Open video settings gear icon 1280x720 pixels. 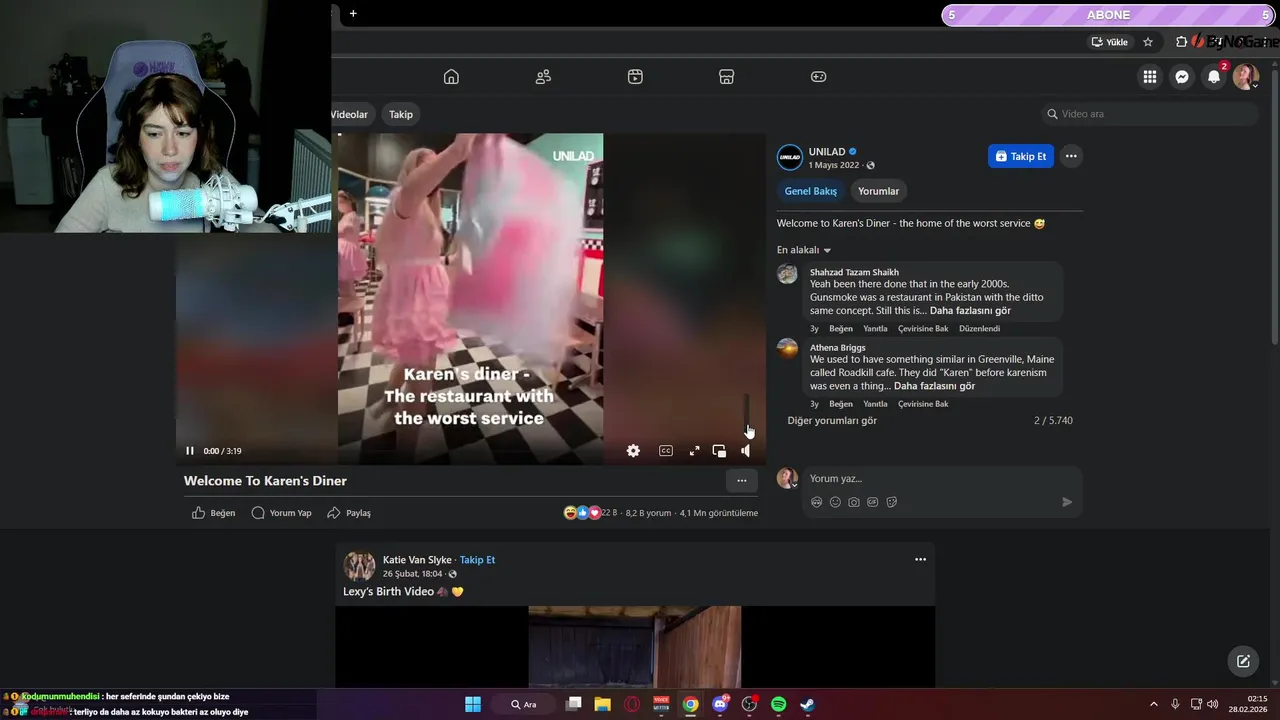point(633,451)
